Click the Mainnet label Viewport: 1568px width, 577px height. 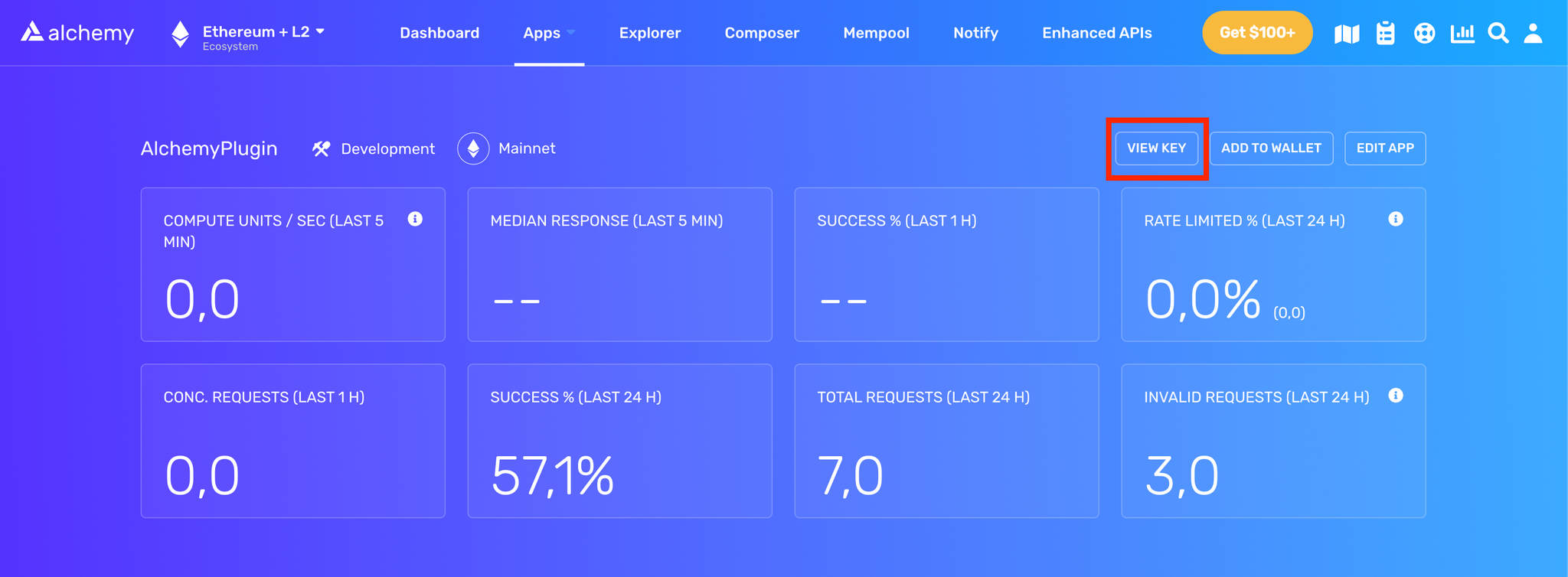[527, 148]
